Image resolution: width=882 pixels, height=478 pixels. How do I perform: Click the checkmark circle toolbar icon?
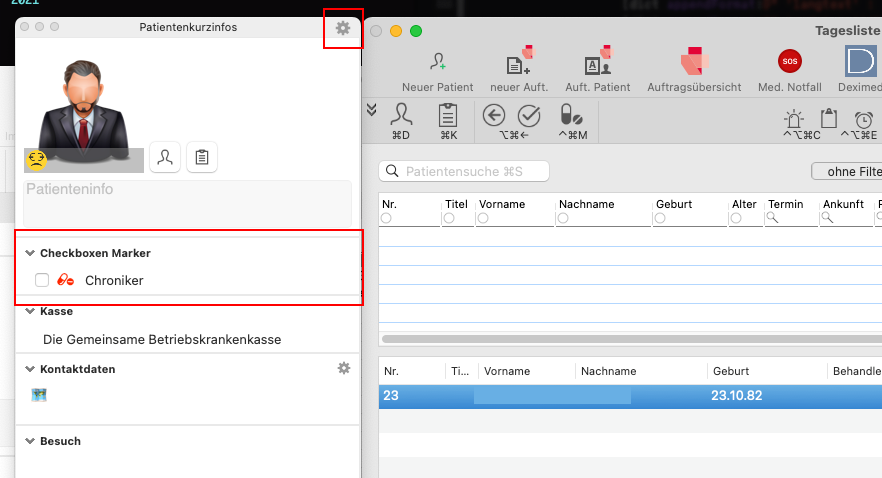coord(529,116)
